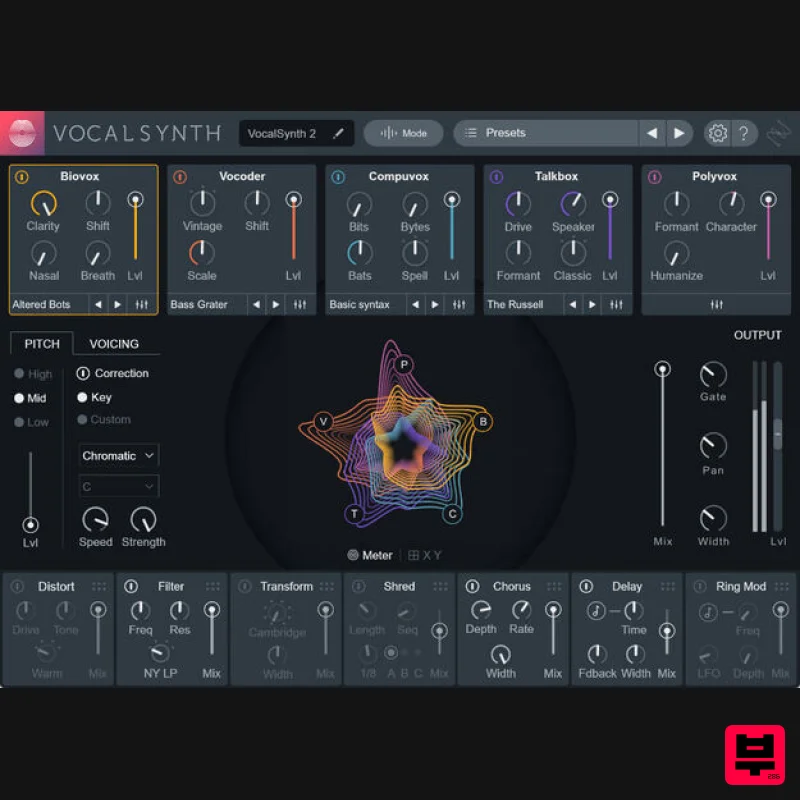Open the key selection dropdown showing C

[x=118, y=487]
